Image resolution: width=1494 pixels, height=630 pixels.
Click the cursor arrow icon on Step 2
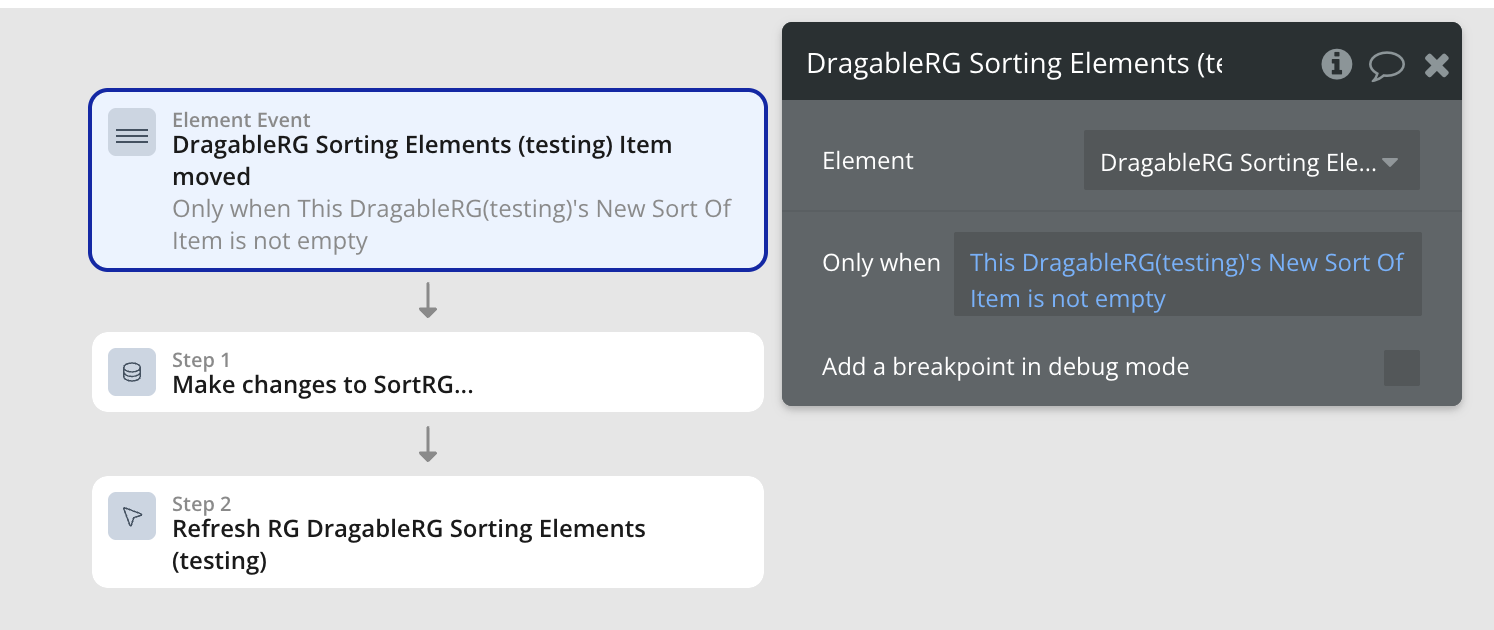click(132, 516)
